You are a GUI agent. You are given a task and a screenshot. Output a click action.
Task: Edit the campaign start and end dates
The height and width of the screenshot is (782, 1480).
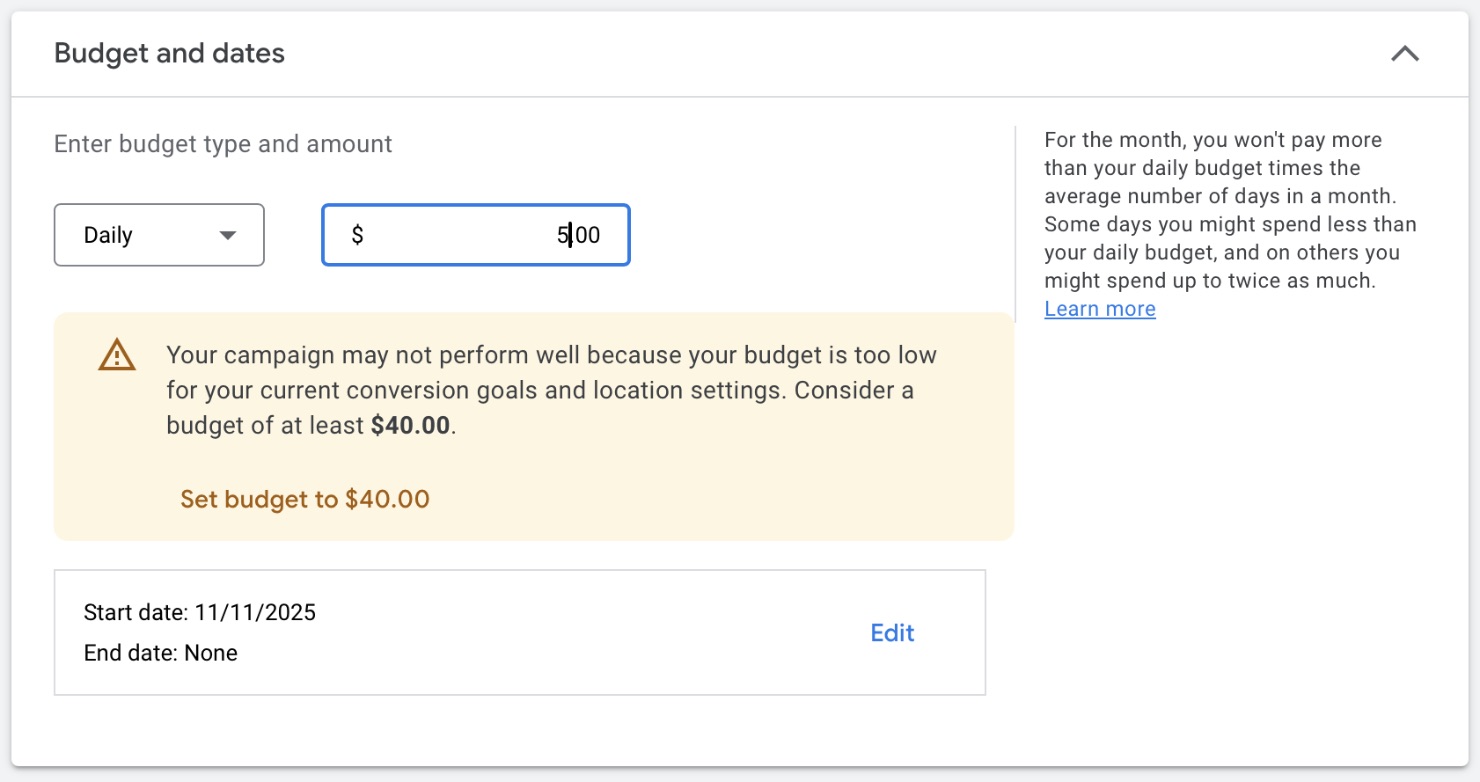click(x=892, y=633)
